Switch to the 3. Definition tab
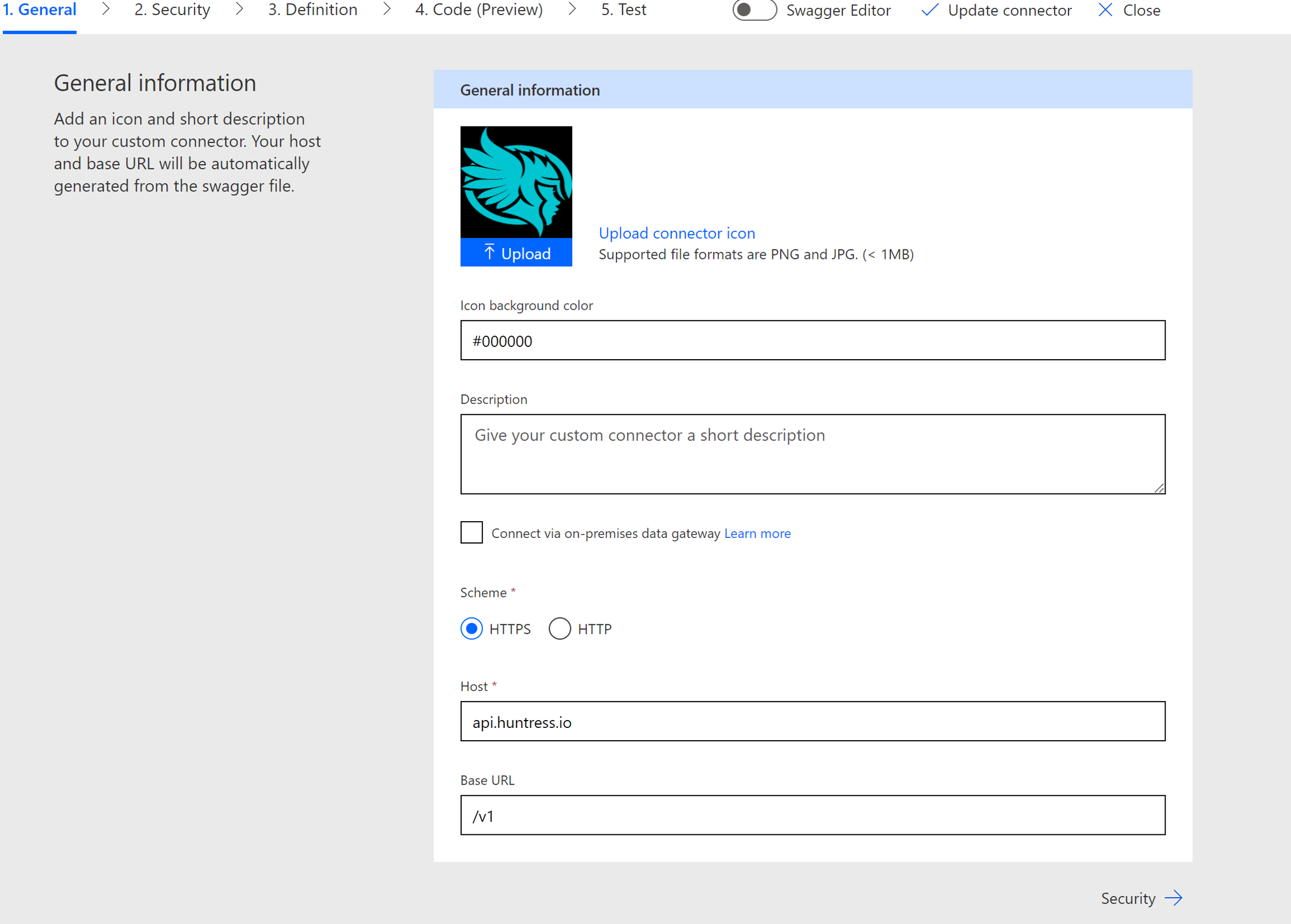This screenshot has width=1291, height=924. click(312, 10)
